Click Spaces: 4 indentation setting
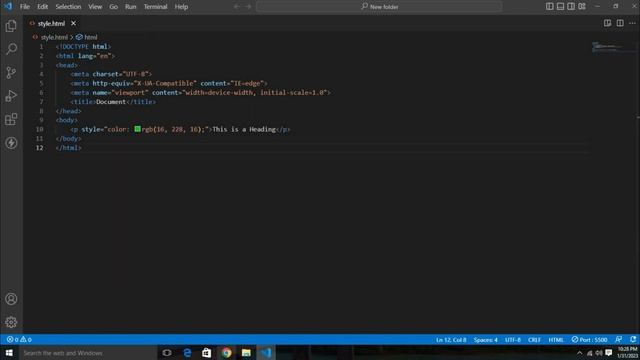This screenshot has height=360, width=640. point(486,340)
